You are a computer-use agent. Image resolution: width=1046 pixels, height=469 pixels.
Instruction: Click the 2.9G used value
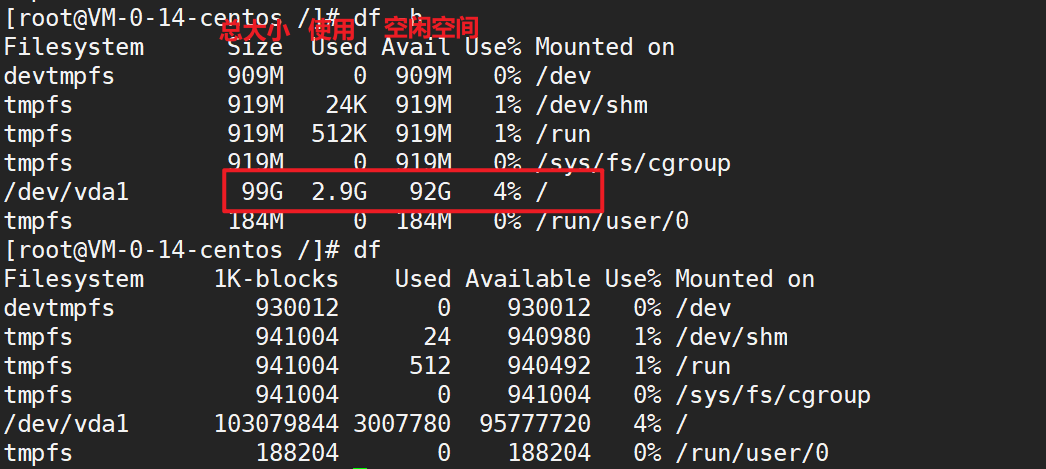[339, 192]
